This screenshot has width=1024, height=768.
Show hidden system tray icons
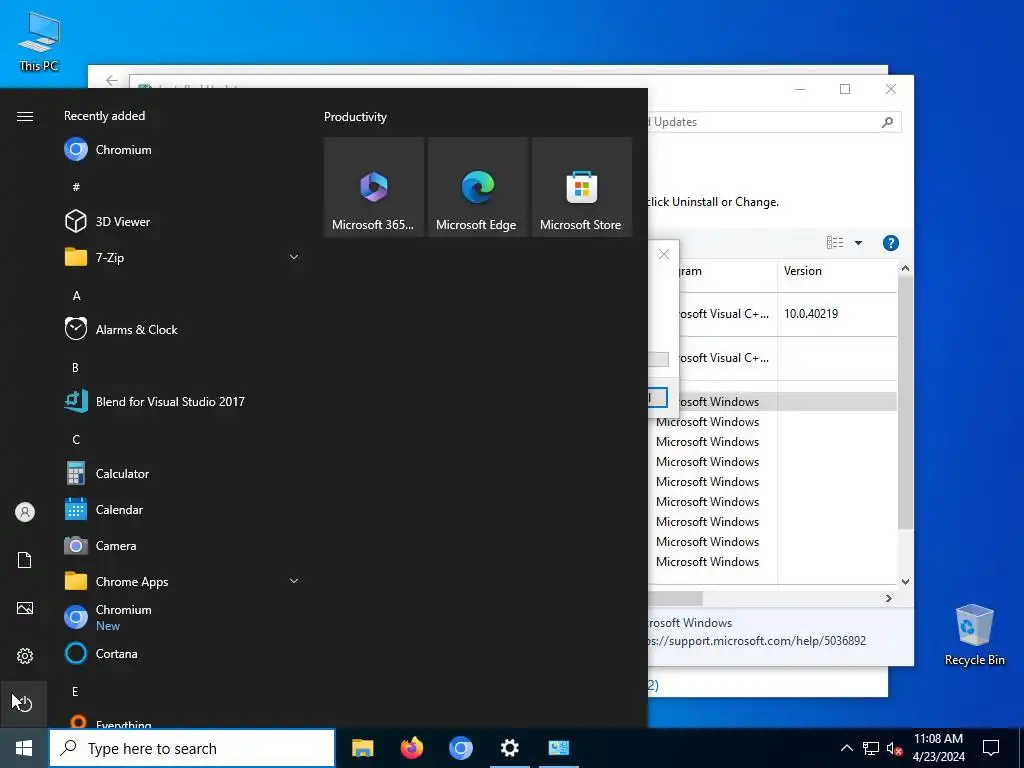click(846, 748)
